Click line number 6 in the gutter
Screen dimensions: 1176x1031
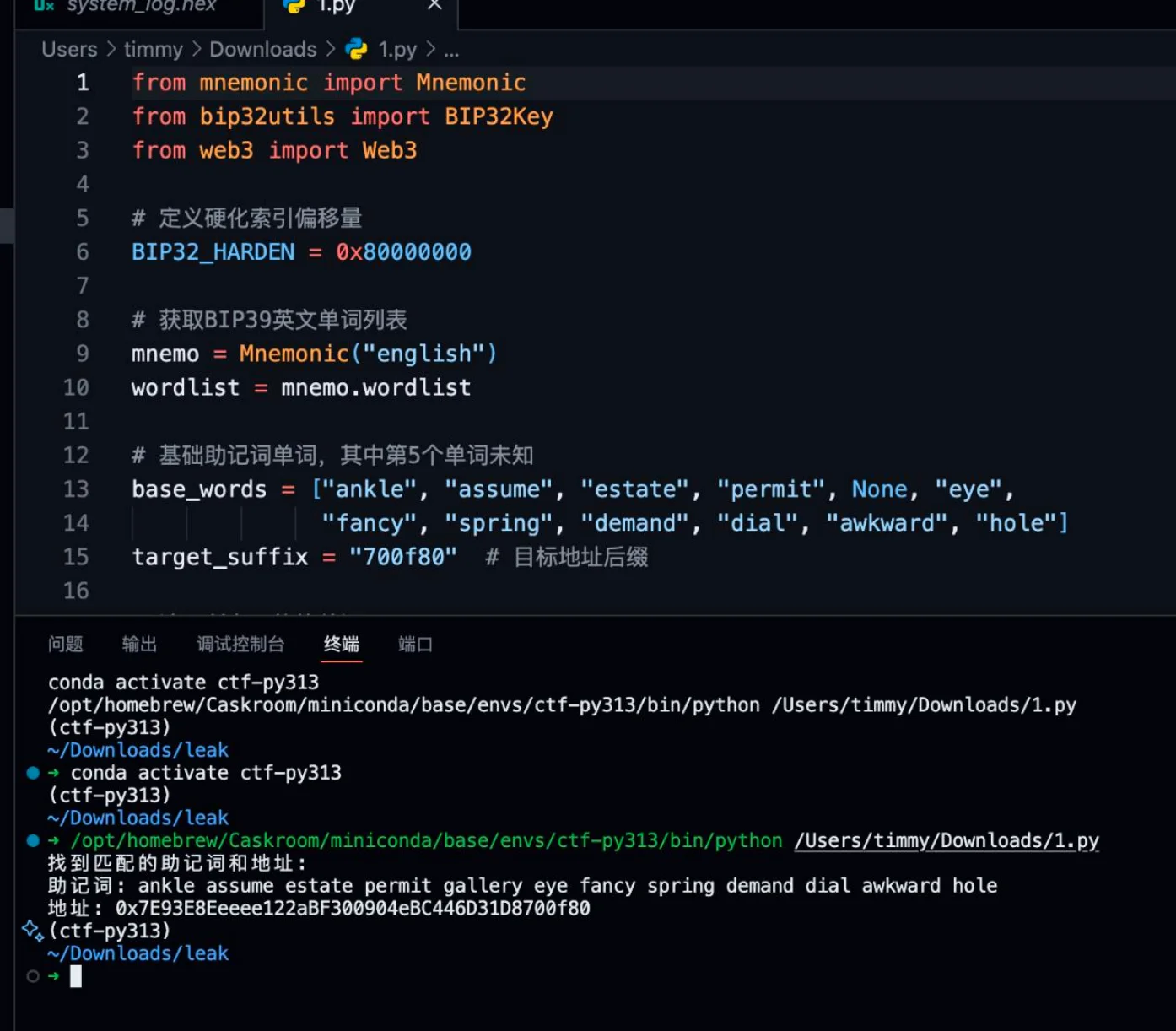pos(83,252)
